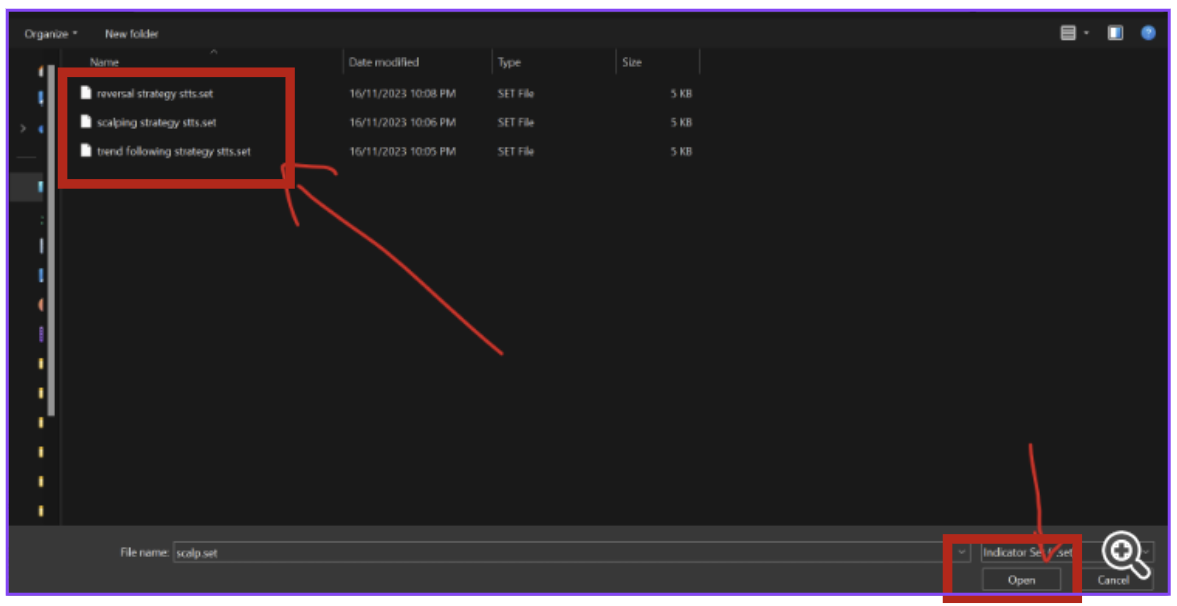The image size is (1177, 606).
Task: Toggle the preview pane icon
Action: pyautogui.click(x=1115, y=33)
